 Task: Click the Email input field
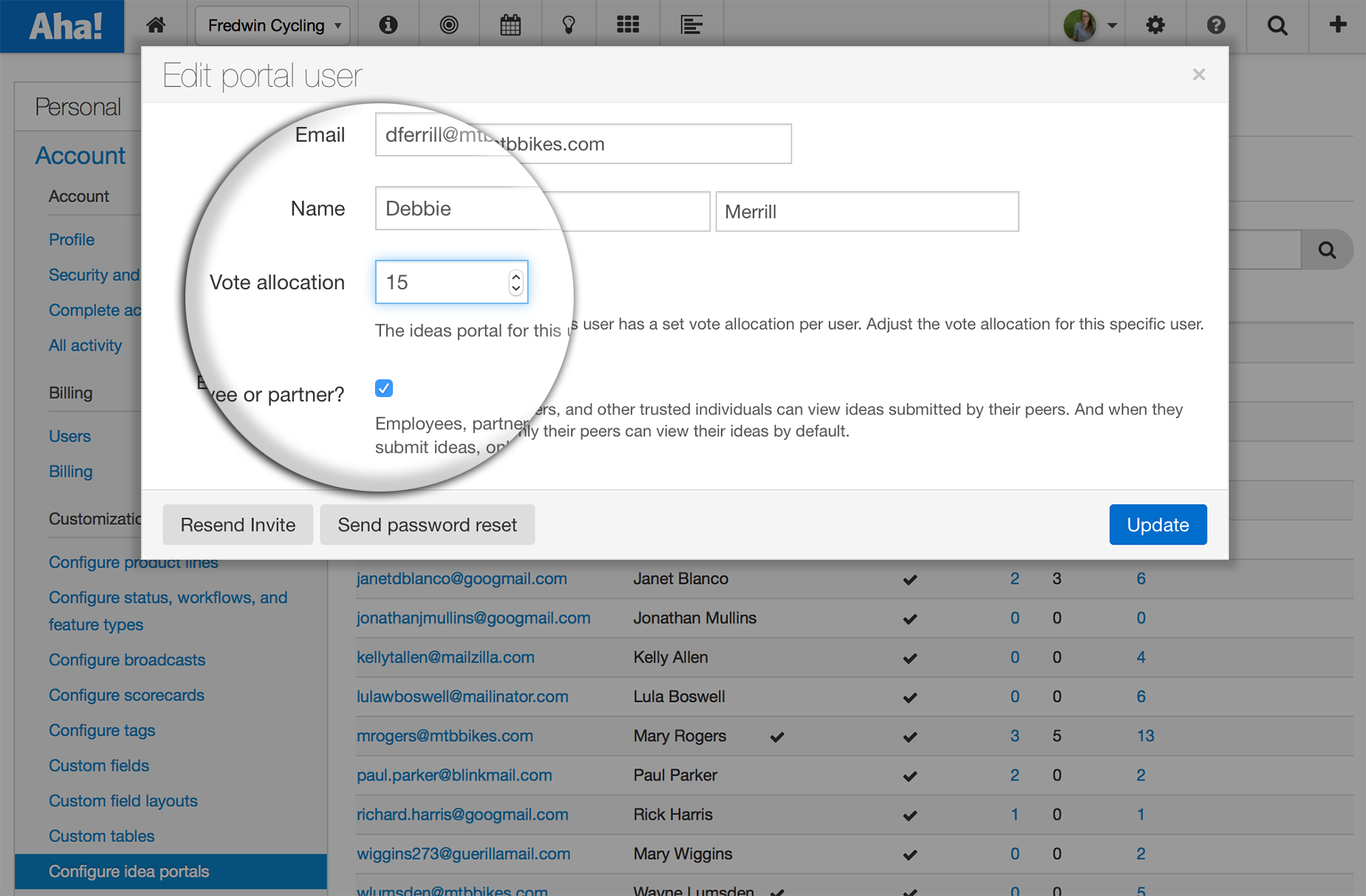pos(583,143)
